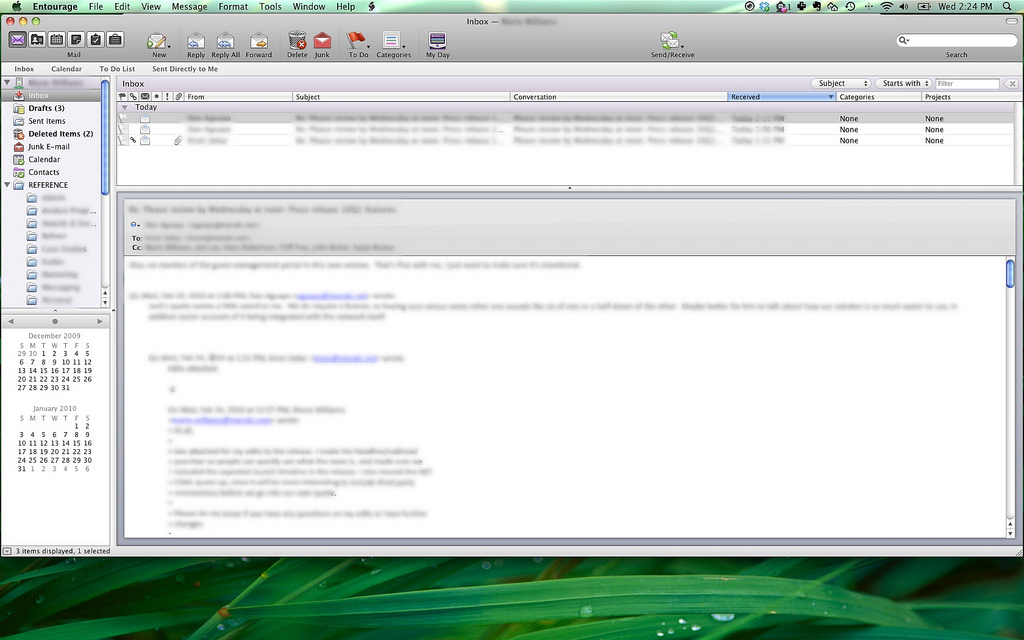Click the Filter text field

(x=967, y=84)
